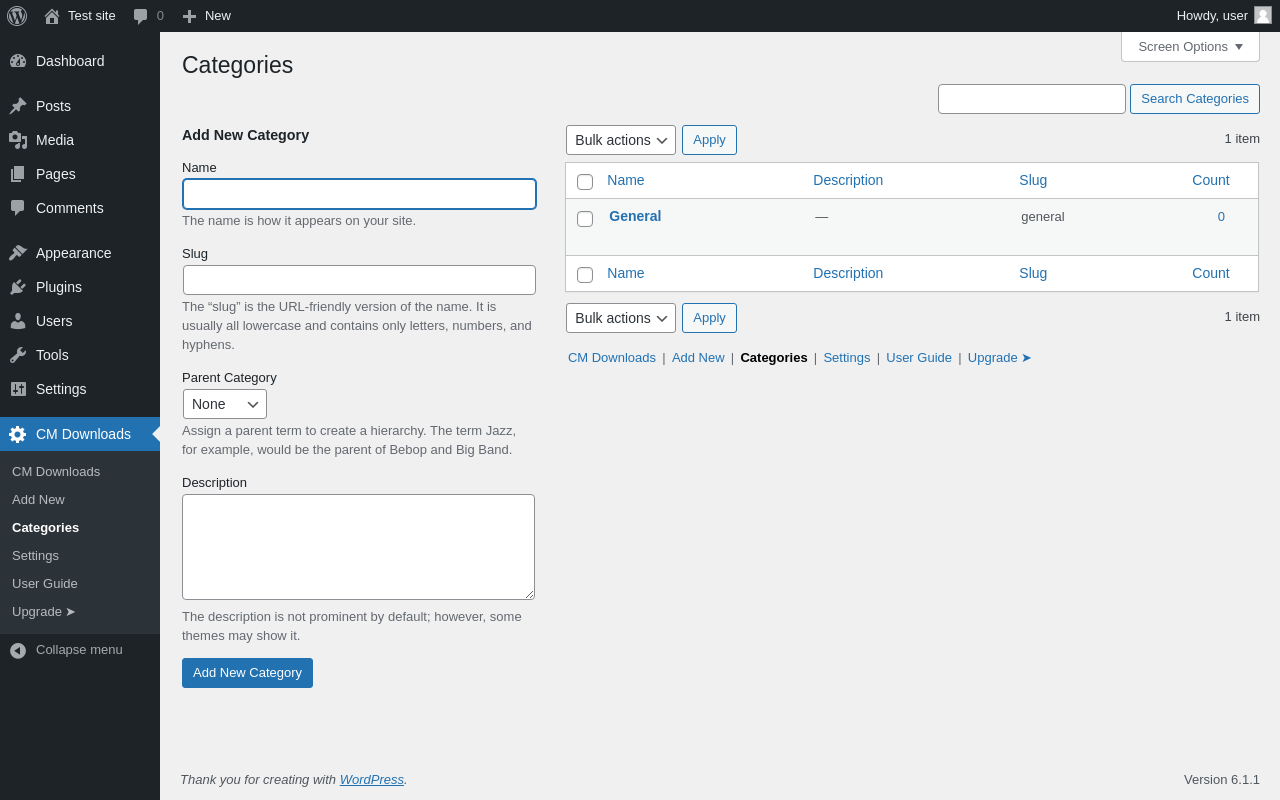Click the Appearance paintbrush icon

pyautogui.click(x=18, y=253)
